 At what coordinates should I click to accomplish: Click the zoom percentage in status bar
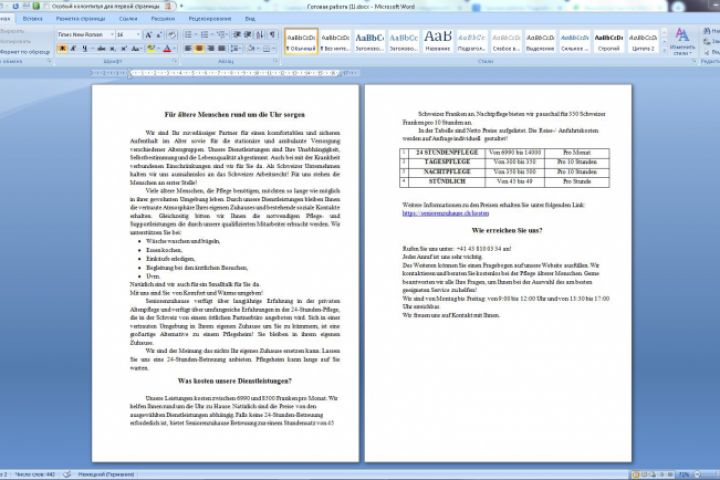click(x=684, y=474)
